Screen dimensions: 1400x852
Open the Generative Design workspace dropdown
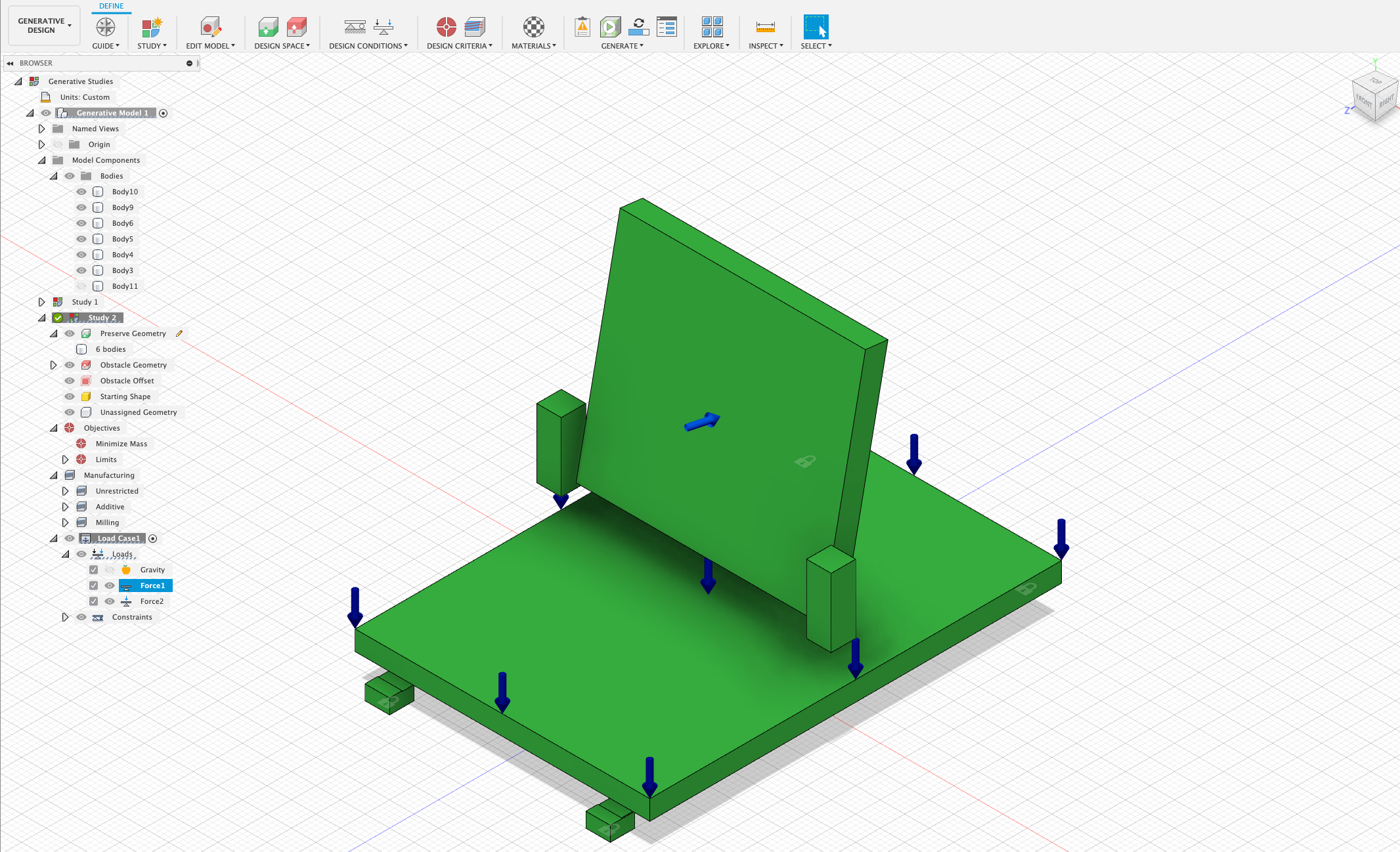44,26
